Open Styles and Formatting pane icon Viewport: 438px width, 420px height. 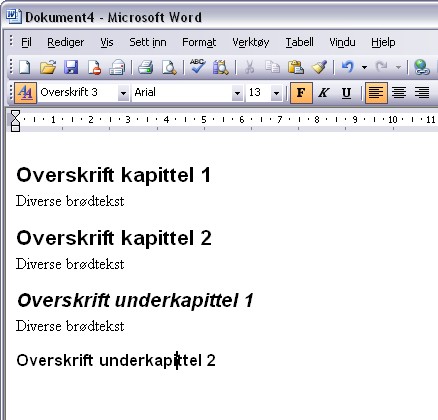[25, 93]
